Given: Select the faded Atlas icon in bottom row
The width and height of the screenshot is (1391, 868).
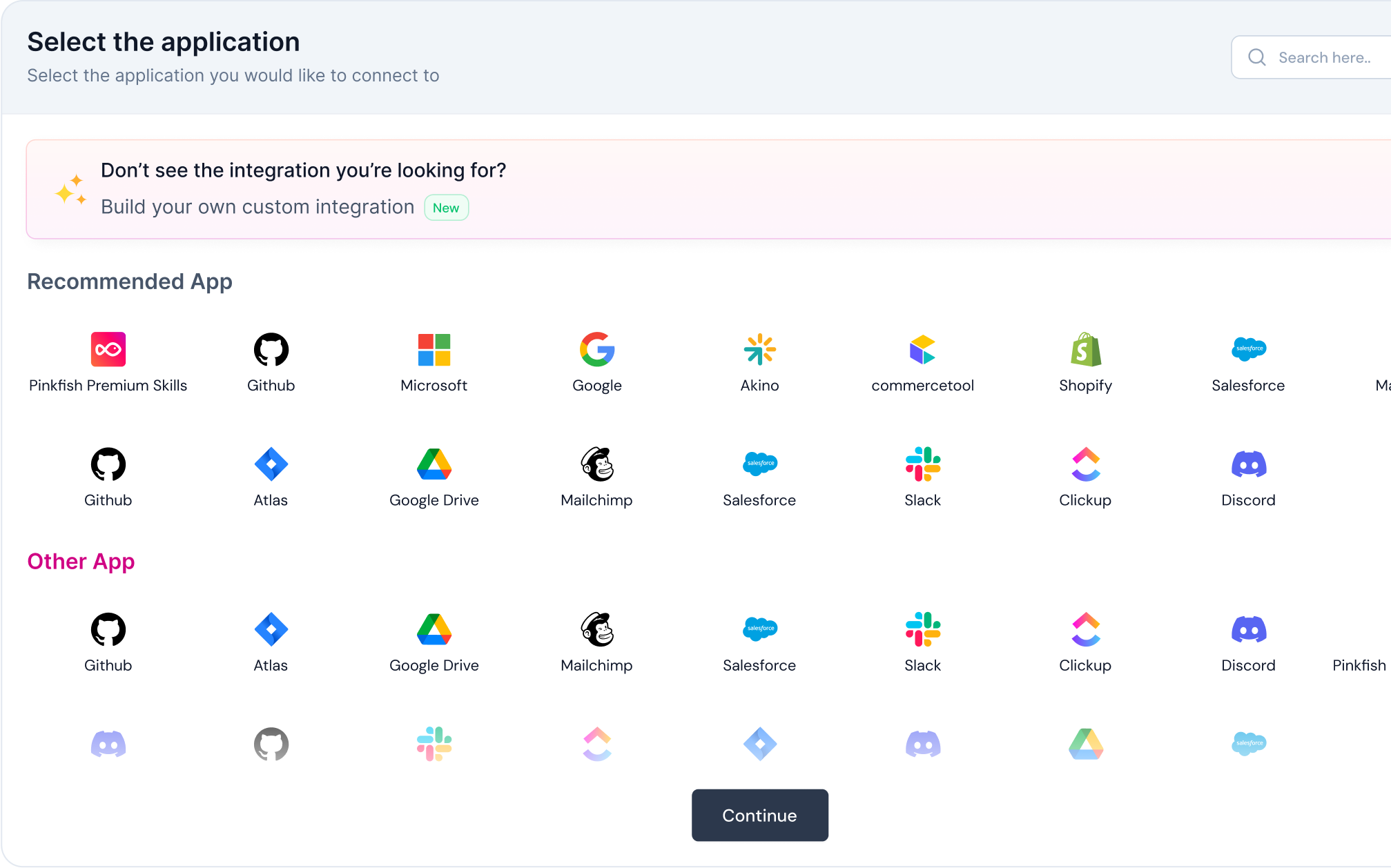Looking at the screenshot, I should (x=760, y=744).
